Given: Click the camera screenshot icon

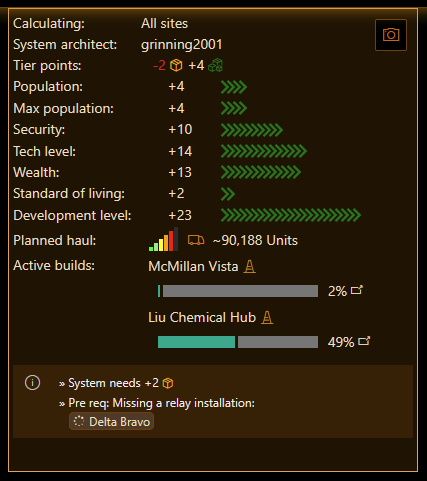Looking at the screenshot, I should coord(391,35).
